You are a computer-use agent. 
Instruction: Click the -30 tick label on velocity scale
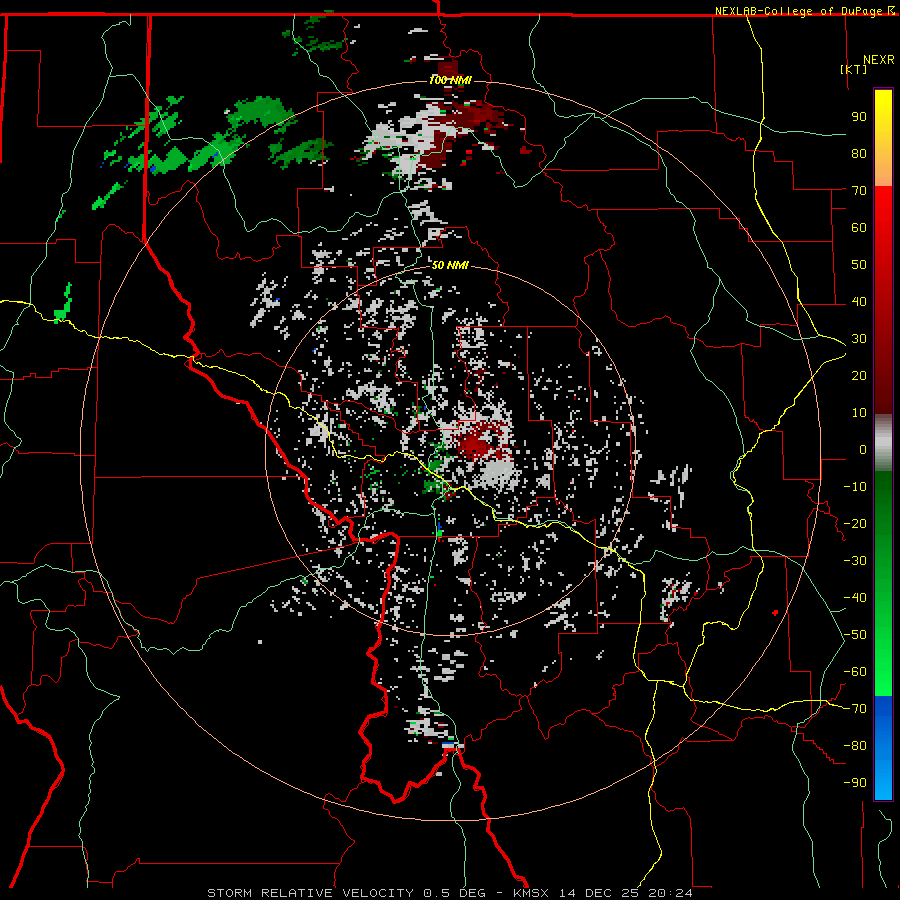(855, 561)
